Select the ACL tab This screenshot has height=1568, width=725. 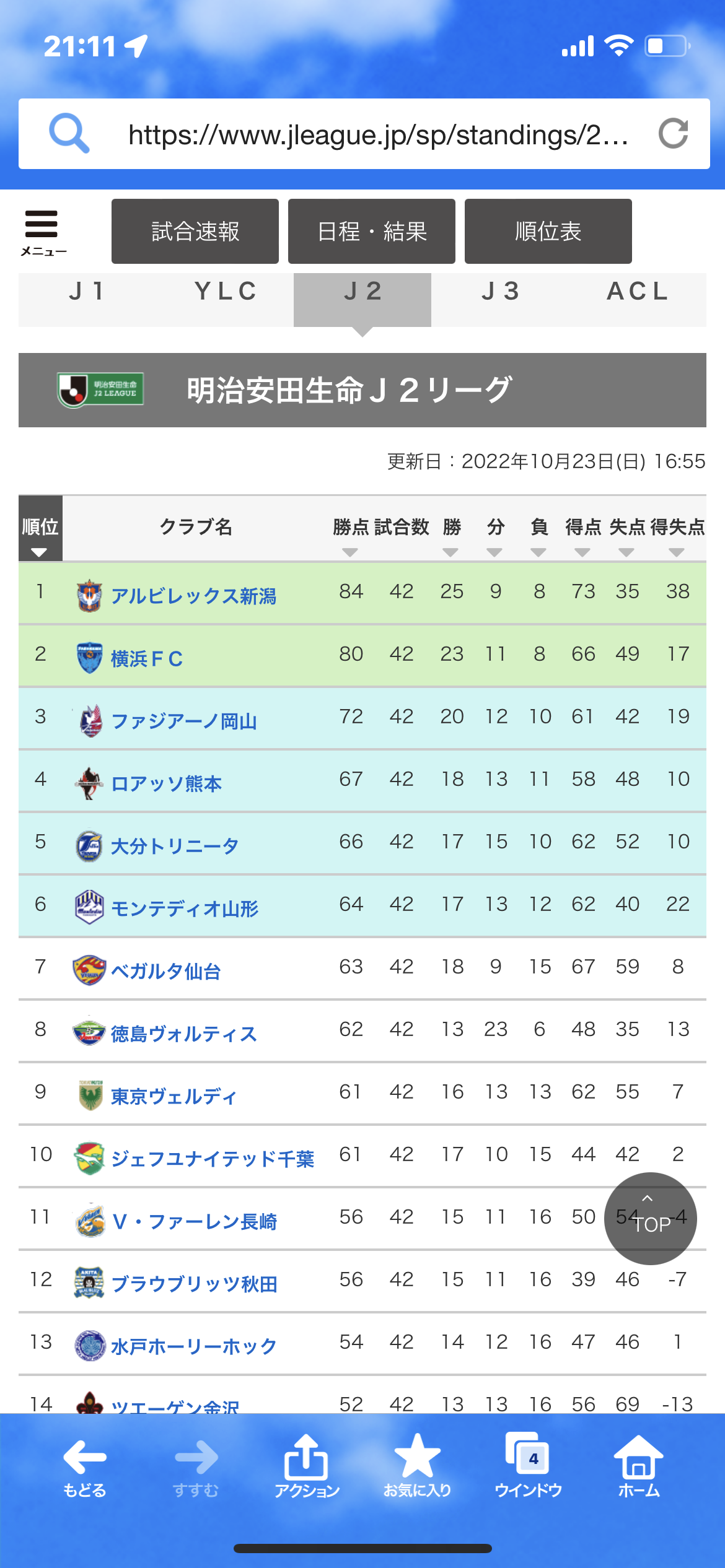pos(638,299)
